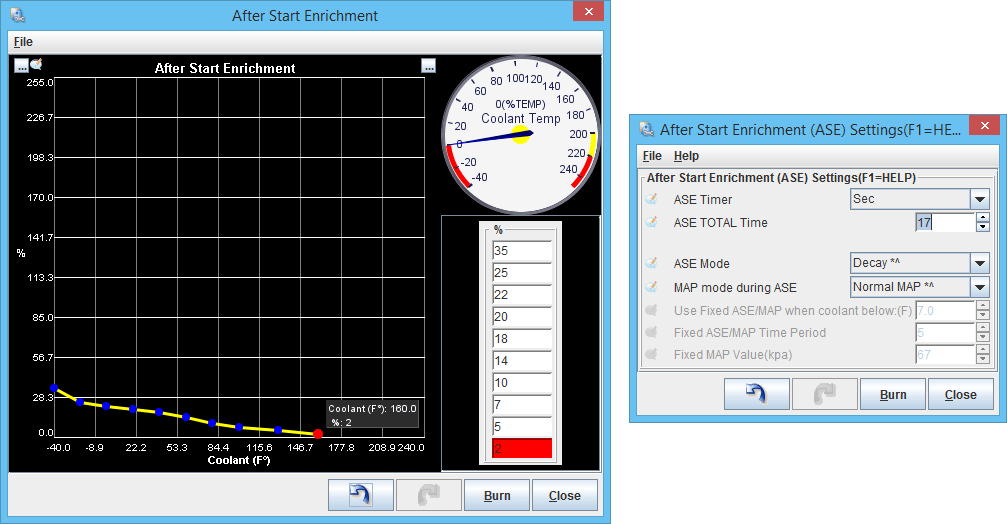1007x524 pixels.
Task: Click the red selected point on the curve
Action: pos(318,434)
